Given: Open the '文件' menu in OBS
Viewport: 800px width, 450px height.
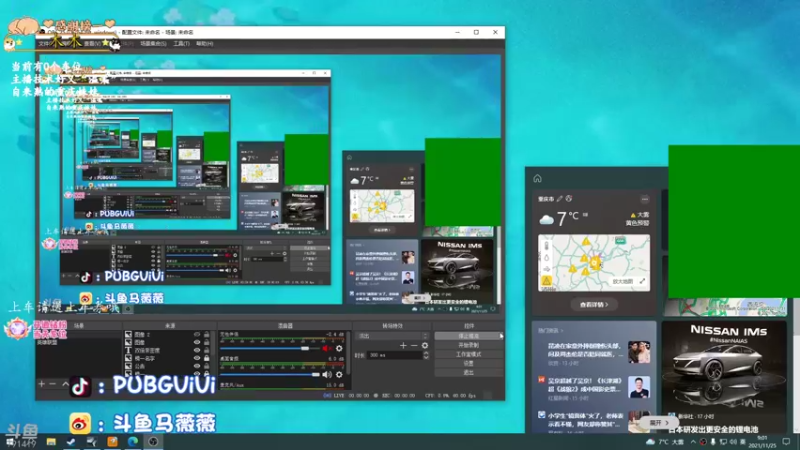Looking at the screenshot, I should (x=44, y=44).
